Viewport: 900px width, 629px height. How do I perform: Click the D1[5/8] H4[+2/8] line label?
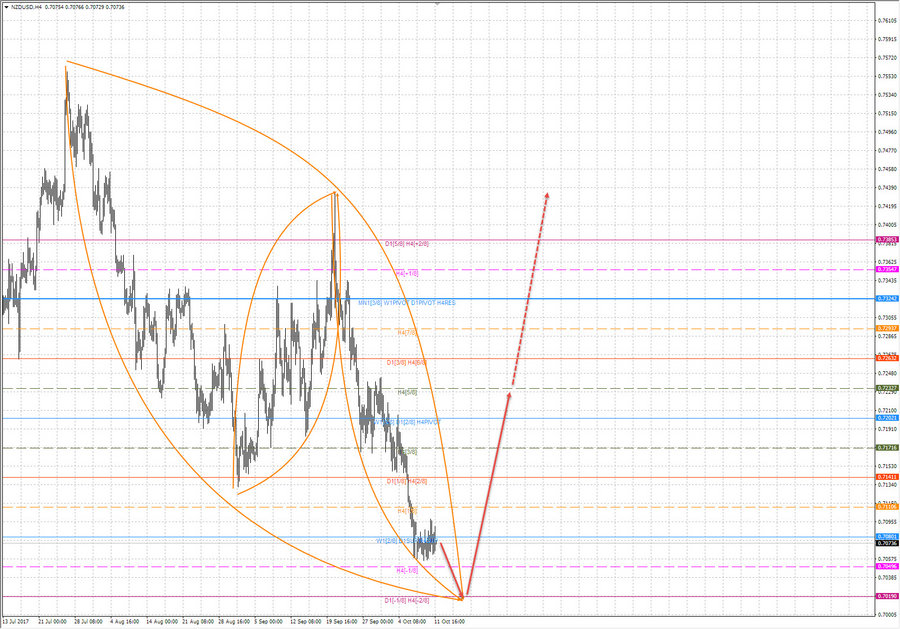pos(407,244)
